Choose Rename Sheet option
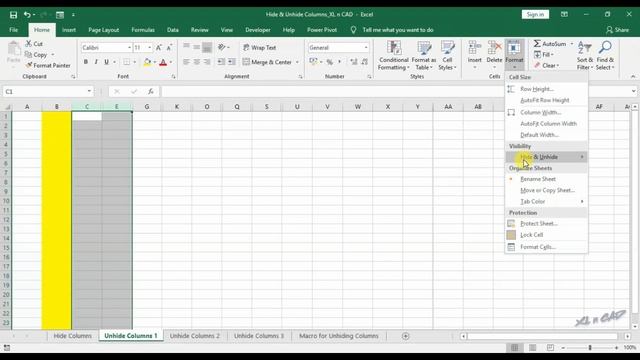Screen dimensions: 640x360 tap(547, 179)
